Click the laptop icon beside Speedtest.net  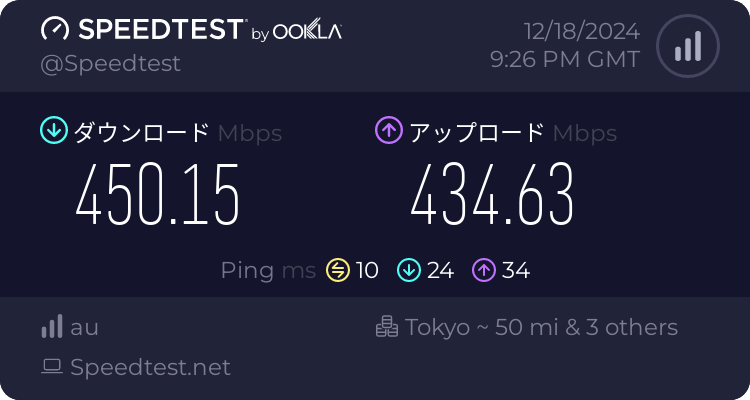[x=52, y=367]
